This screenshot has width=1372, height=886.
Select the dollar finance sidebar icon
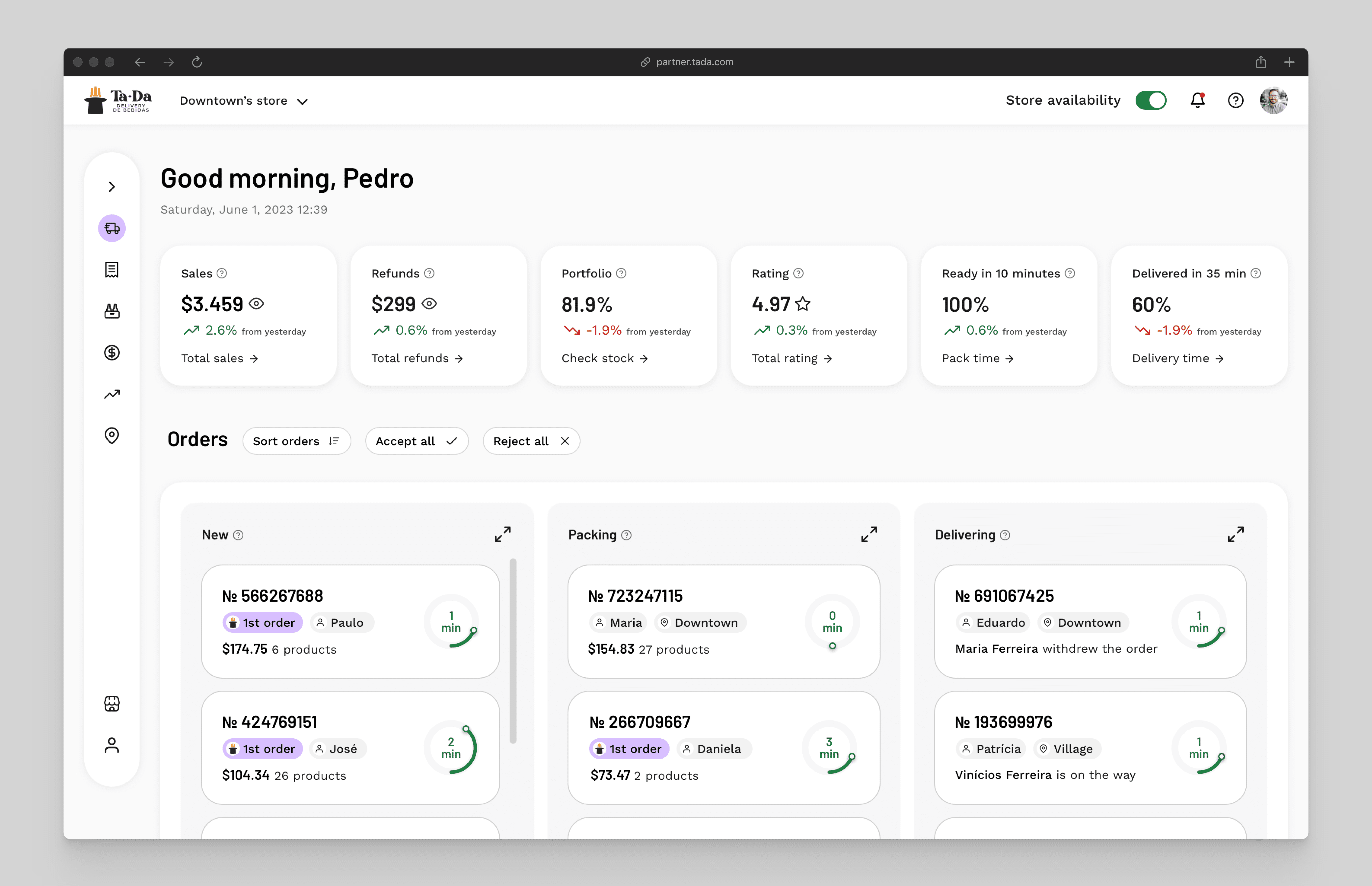(x=112, y=353)
